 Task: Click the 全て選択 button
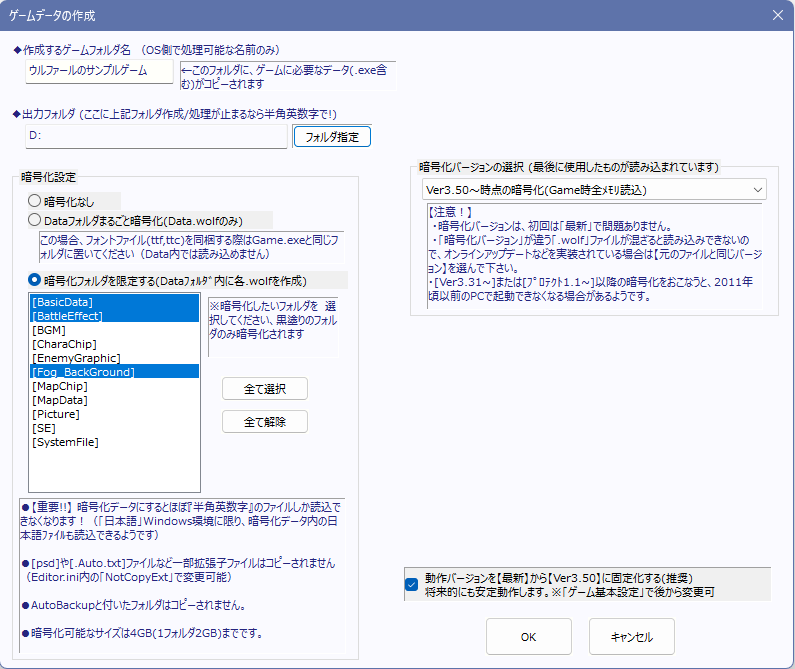click(265, 389)
